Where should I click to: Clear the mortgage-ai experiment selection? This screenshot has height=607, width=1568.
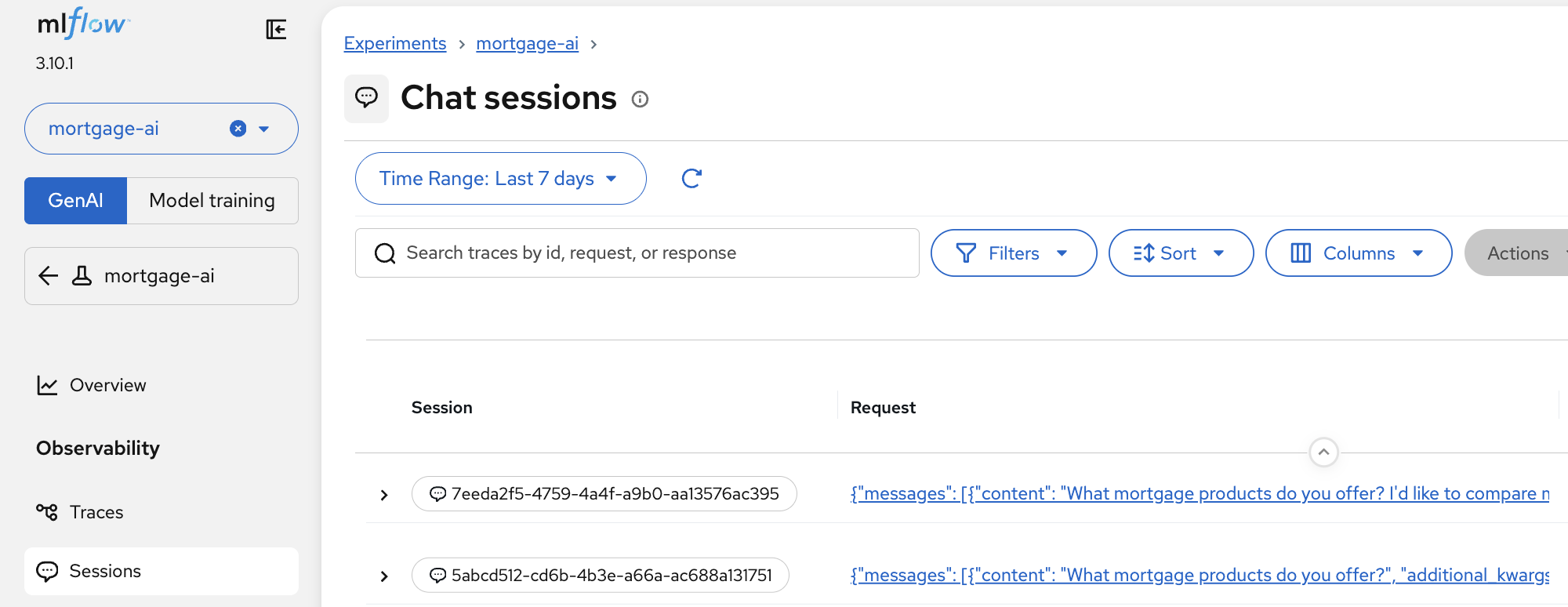238,129
